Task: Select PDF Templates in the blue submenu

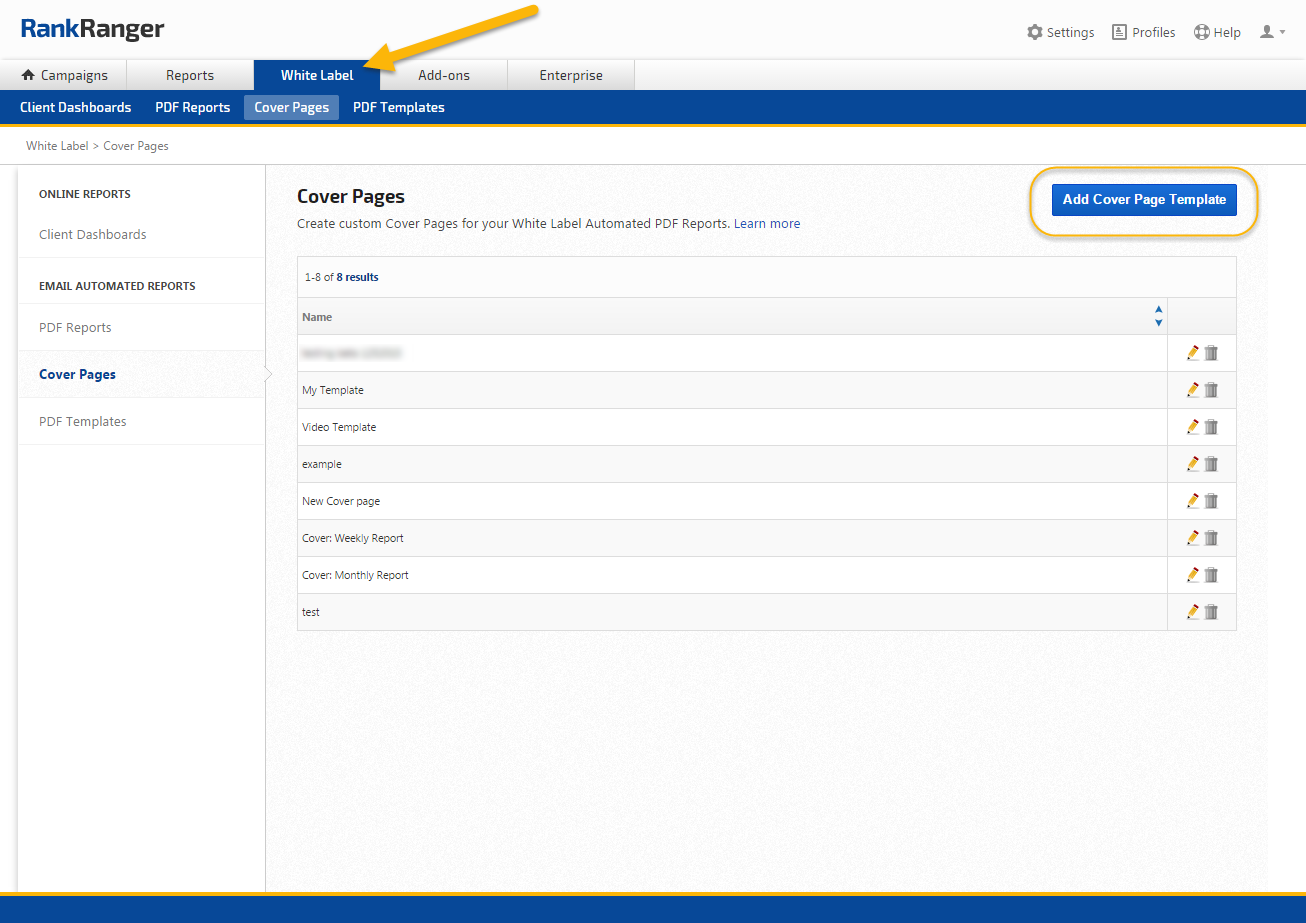Action: [x=398, y=107]
